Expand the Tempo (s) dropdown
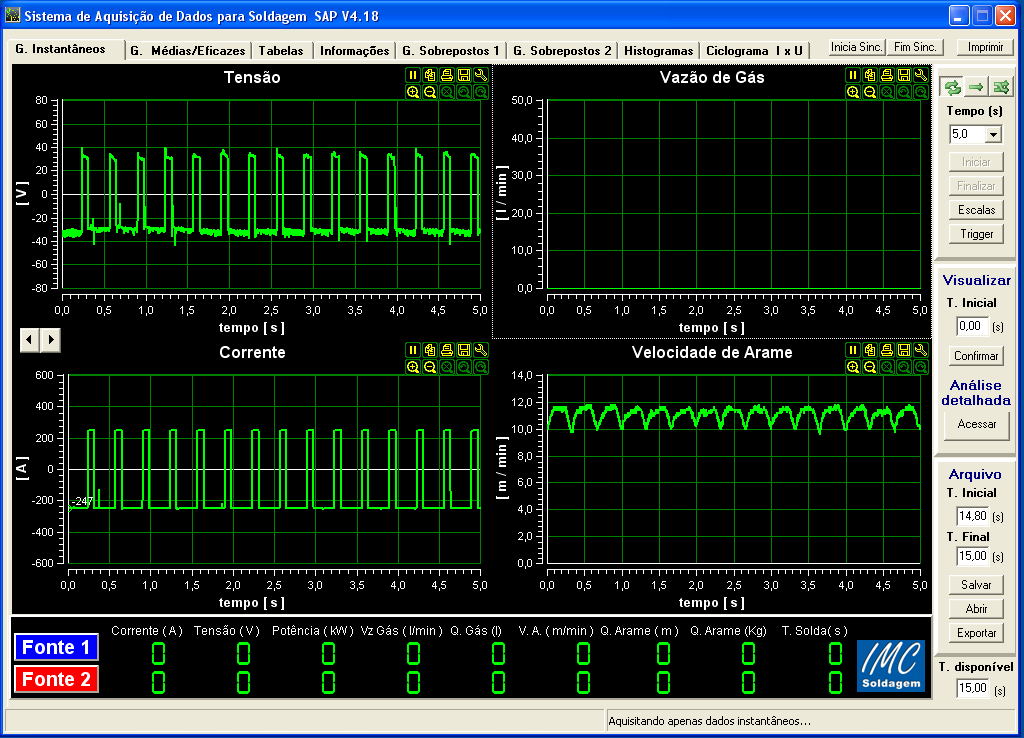Screen dimensions: 1024x738 point(993,134)
